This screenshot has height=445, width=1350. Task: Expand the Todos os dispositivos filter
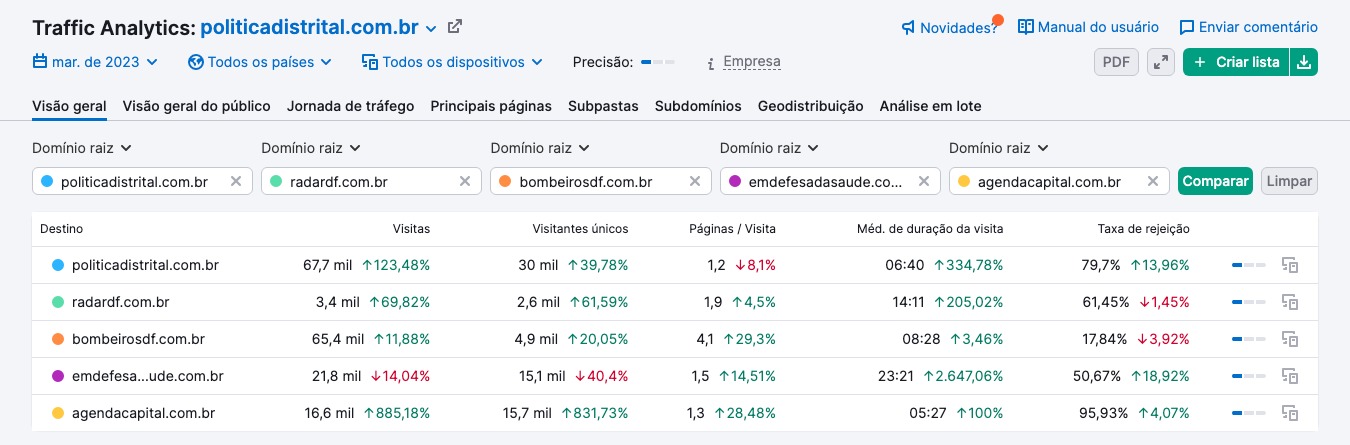pos(452,62)
